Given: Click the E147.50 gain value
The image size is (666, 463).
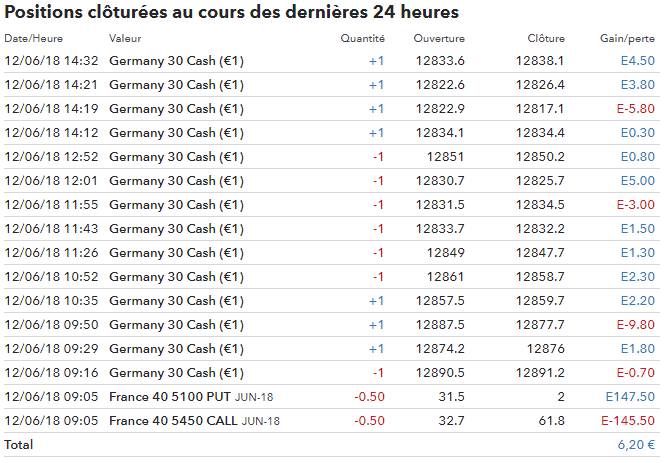Looking at the screenshot, I should pos(630,397).
